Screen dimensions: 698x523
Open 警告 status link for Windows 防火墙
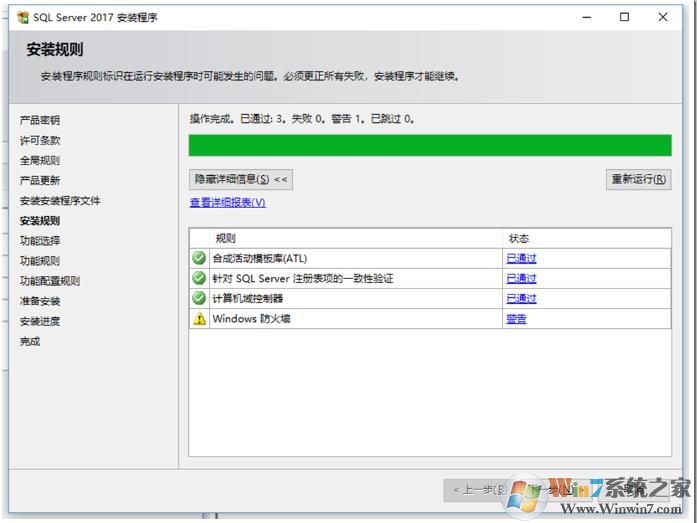click(516, 319)
